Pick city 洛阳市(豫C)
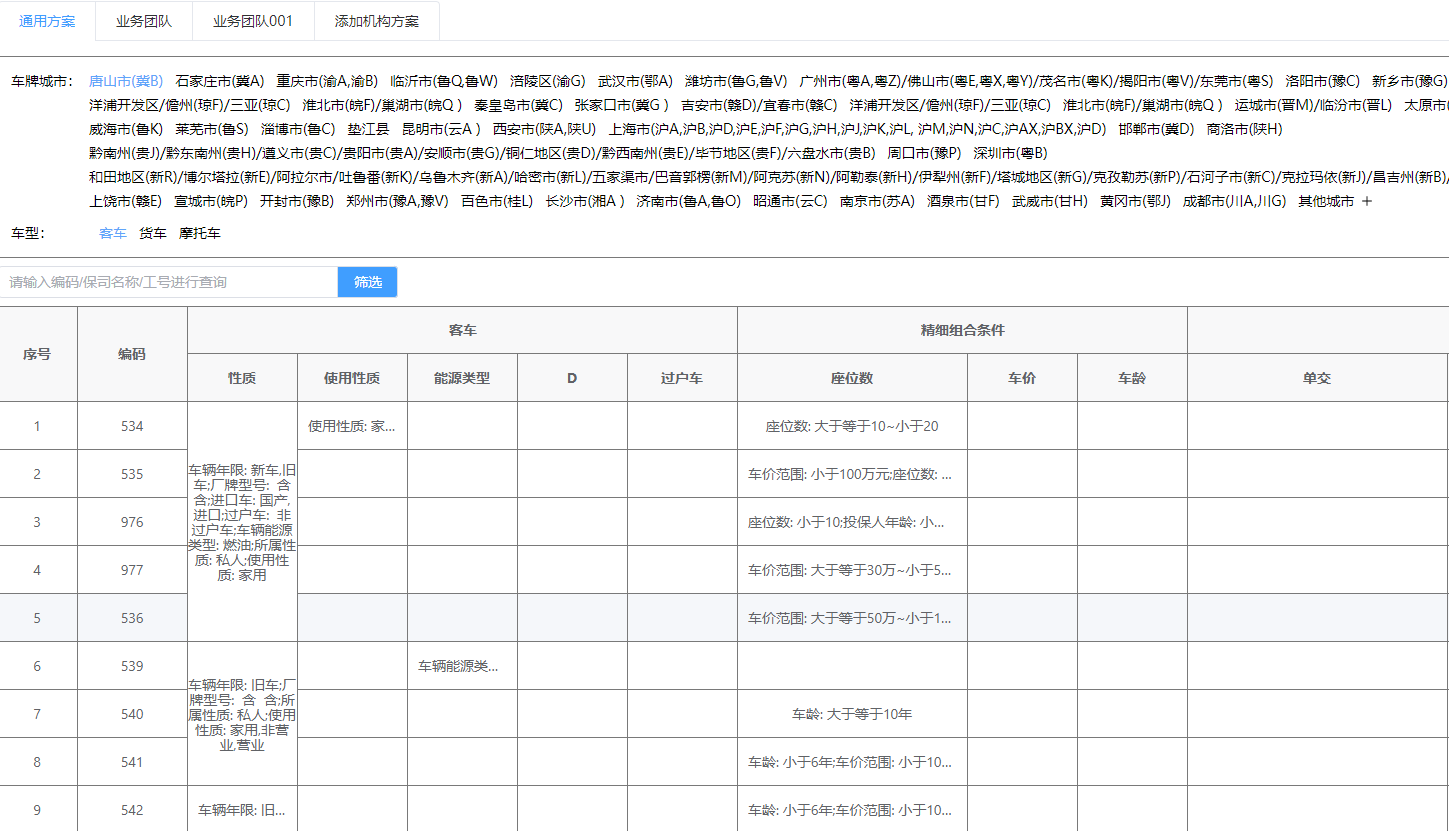The height and width of the screenshot is (831, 1449). (x=1323, y=81)
